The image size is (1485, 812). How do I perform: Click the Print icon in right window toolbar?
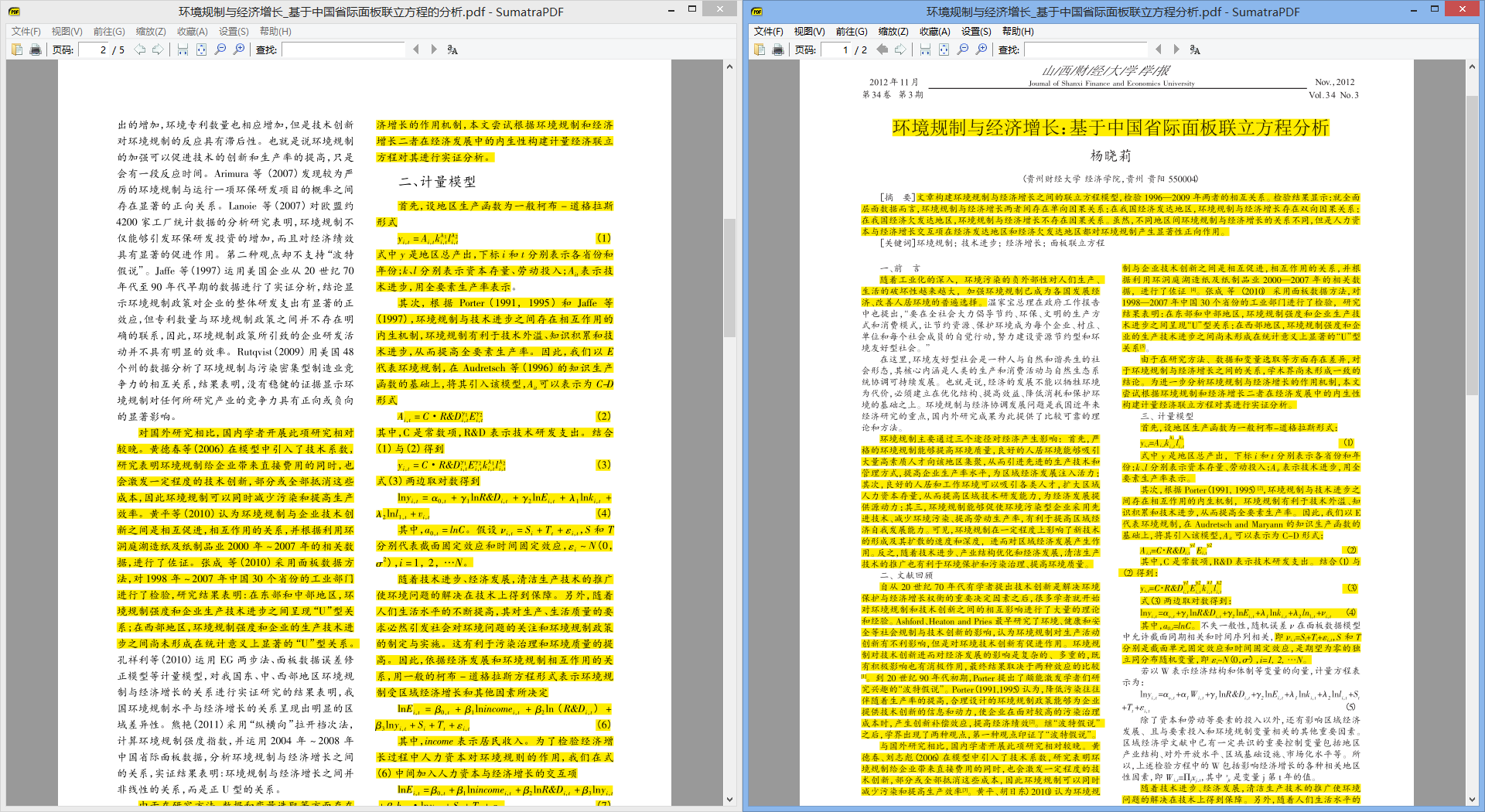coord(778,49)
